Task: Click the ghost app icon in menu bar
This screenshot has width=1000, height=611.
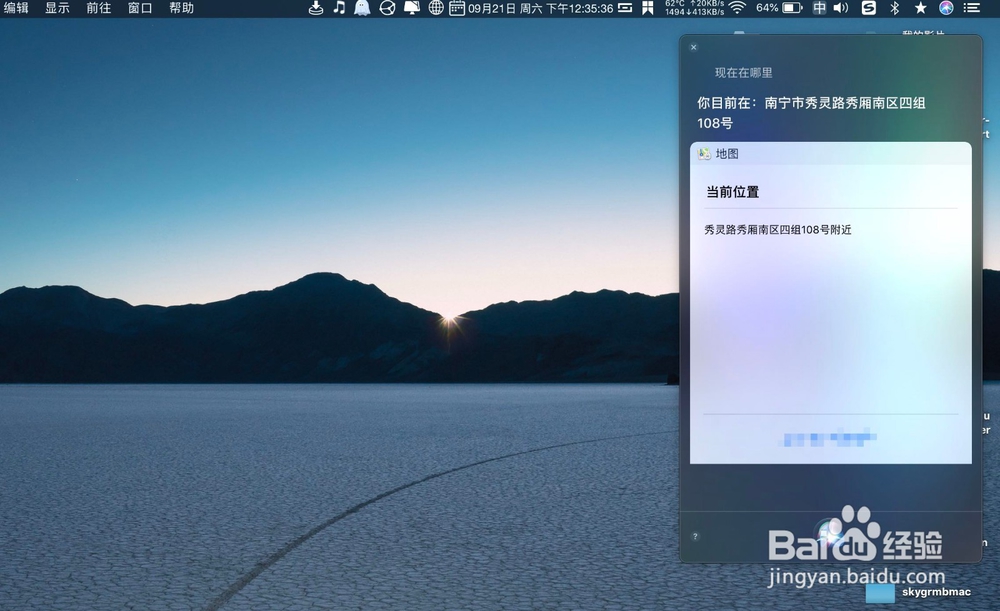Action: click(x=361, y=8)
